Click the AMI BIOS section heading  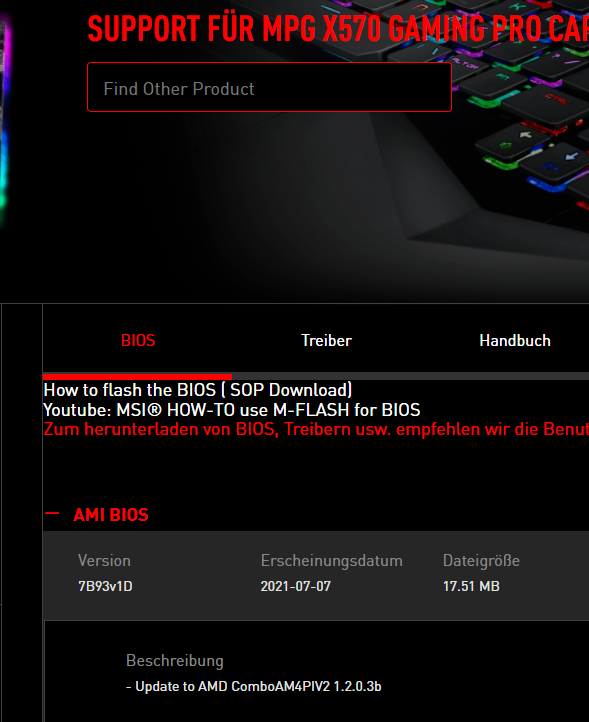(111, 515)
